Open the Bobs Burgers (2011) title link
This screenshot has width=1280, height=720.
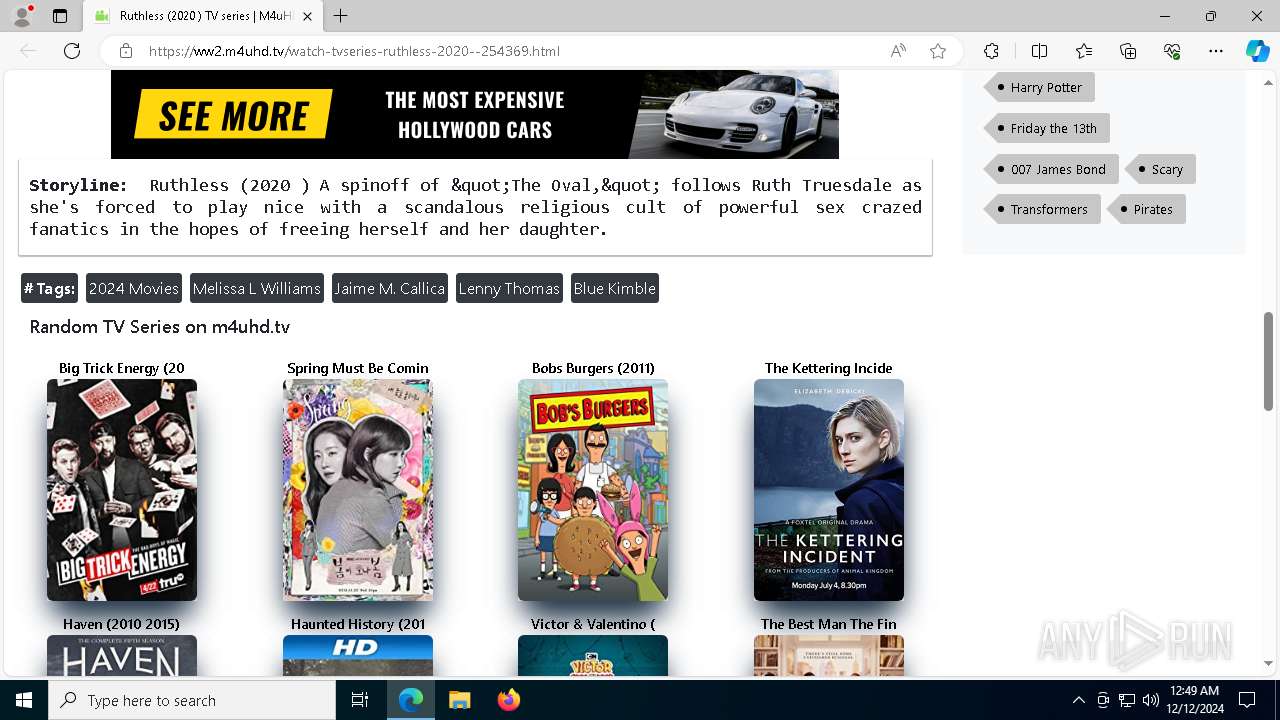(593, 368)
